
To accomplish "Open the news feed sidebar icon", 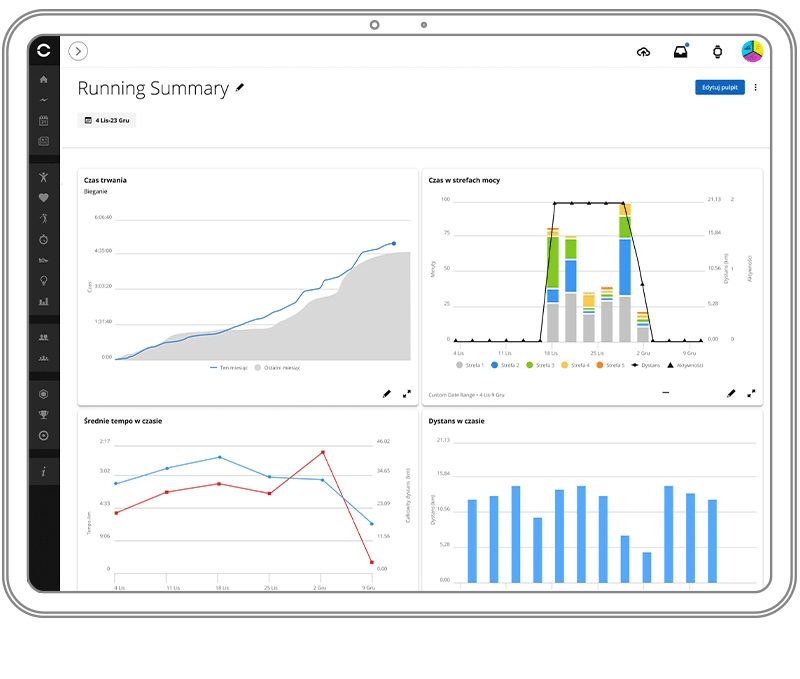I will (43, 141).
